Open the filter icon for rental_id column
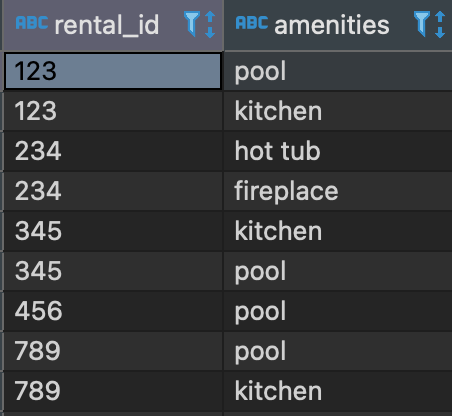 tap(192, 24)
